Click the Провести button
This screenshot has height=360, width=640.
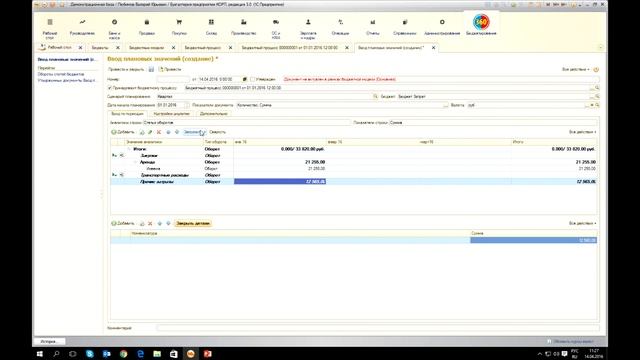point(170,69)
